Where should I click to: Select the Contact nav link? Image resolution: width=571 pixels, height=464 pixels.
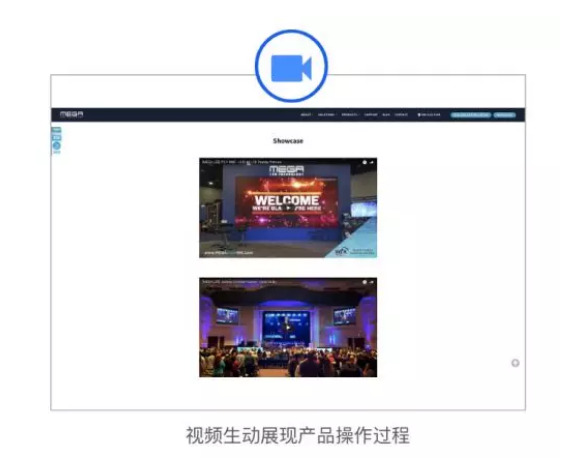[x=401, y=115]
